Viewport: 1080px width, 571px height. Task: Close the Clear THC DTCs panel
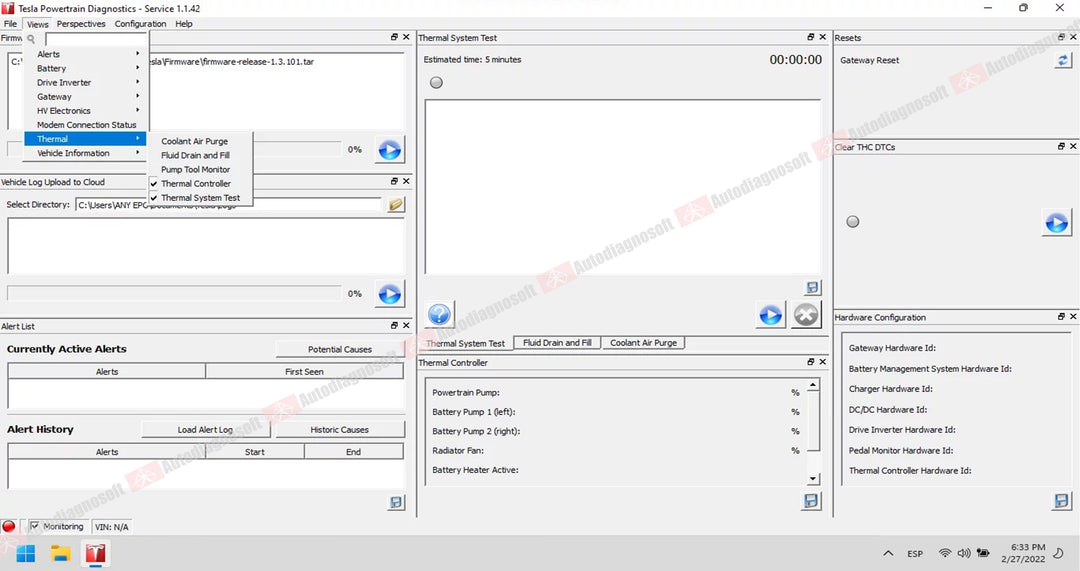tap(1073, 146)
